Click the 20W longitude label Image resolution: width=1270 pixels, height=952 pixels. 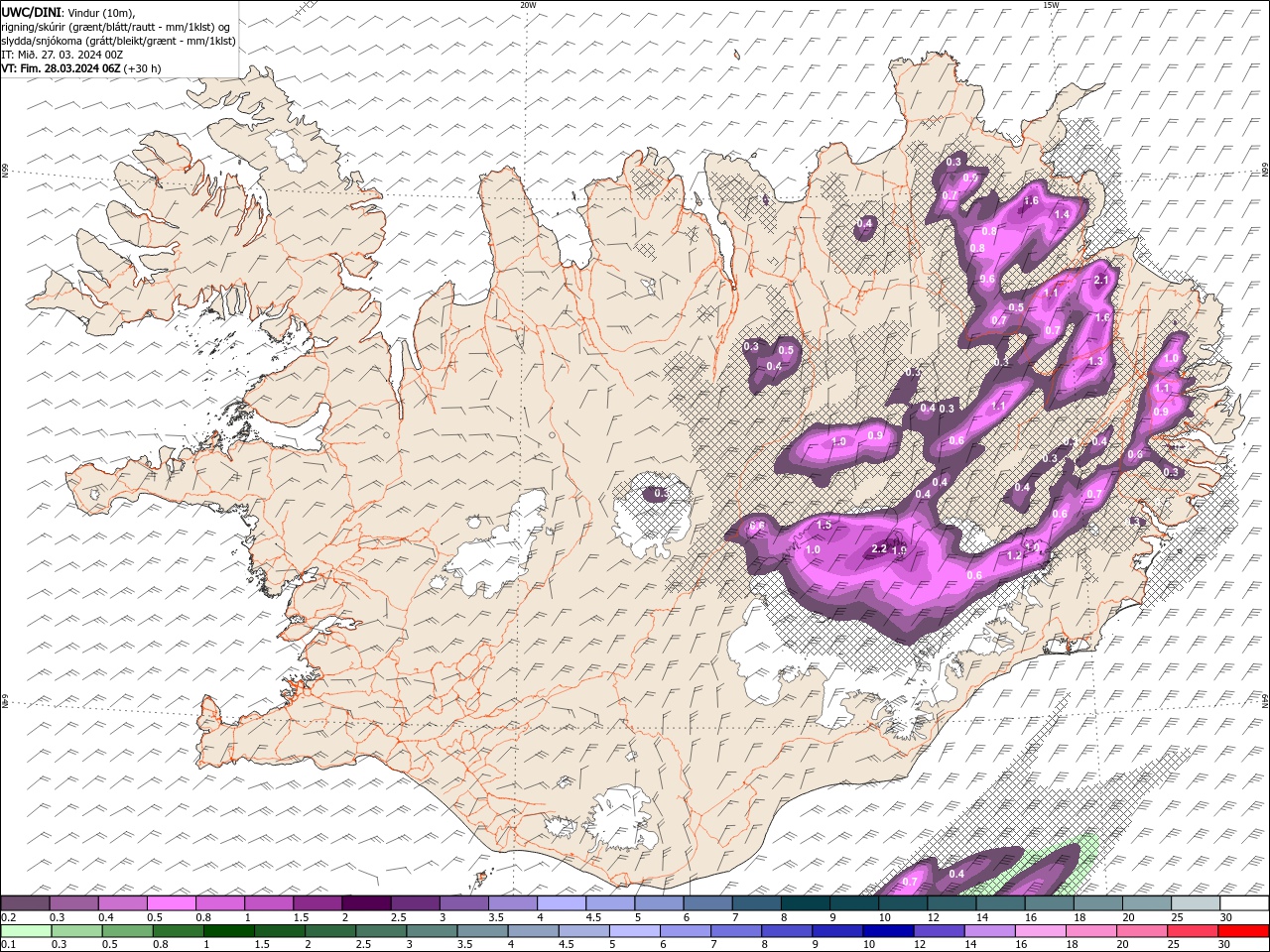coord(528,5)
